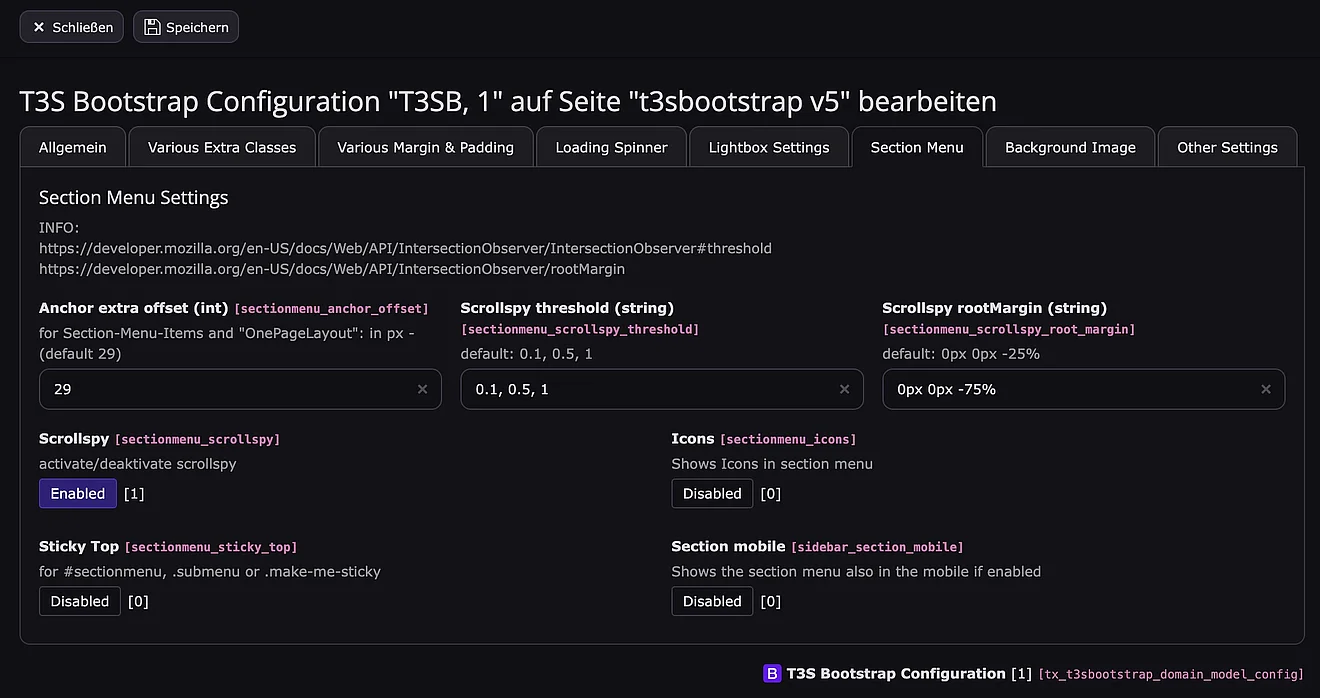Toggle the Icons Disabled switch
Viewport: 1320px width, 698px height.
point(712,493)
